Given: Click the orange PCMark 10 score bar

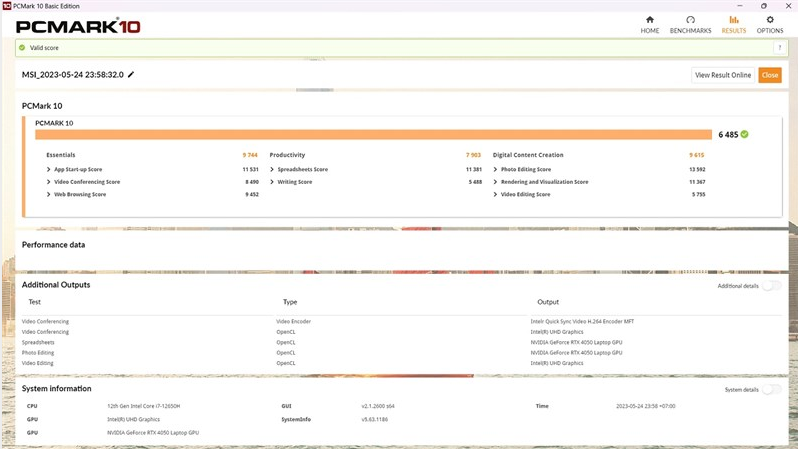Looking at the screenshot, I should tap(373, 134).
